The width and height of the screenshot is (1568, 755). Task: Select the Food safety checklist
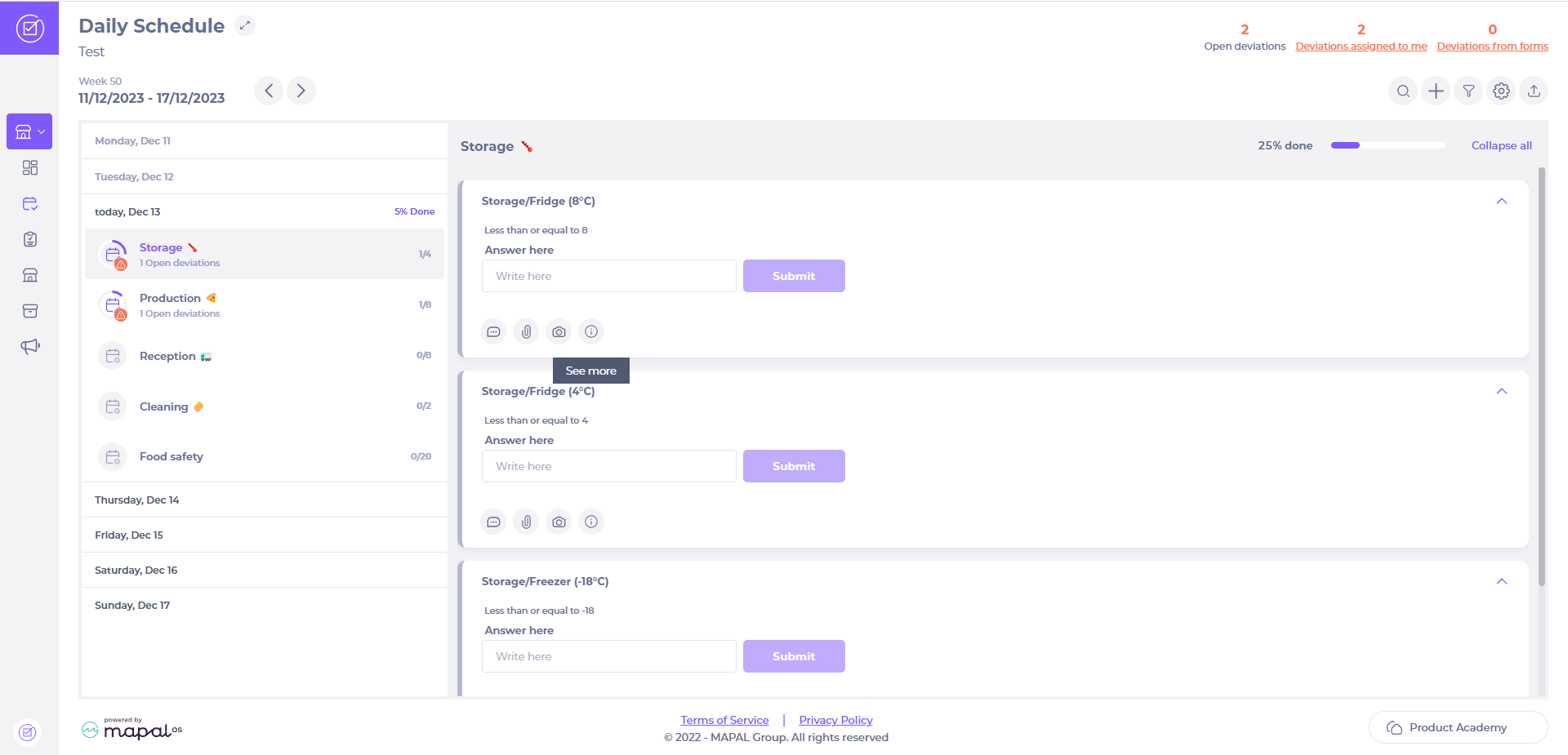[265, 456]
